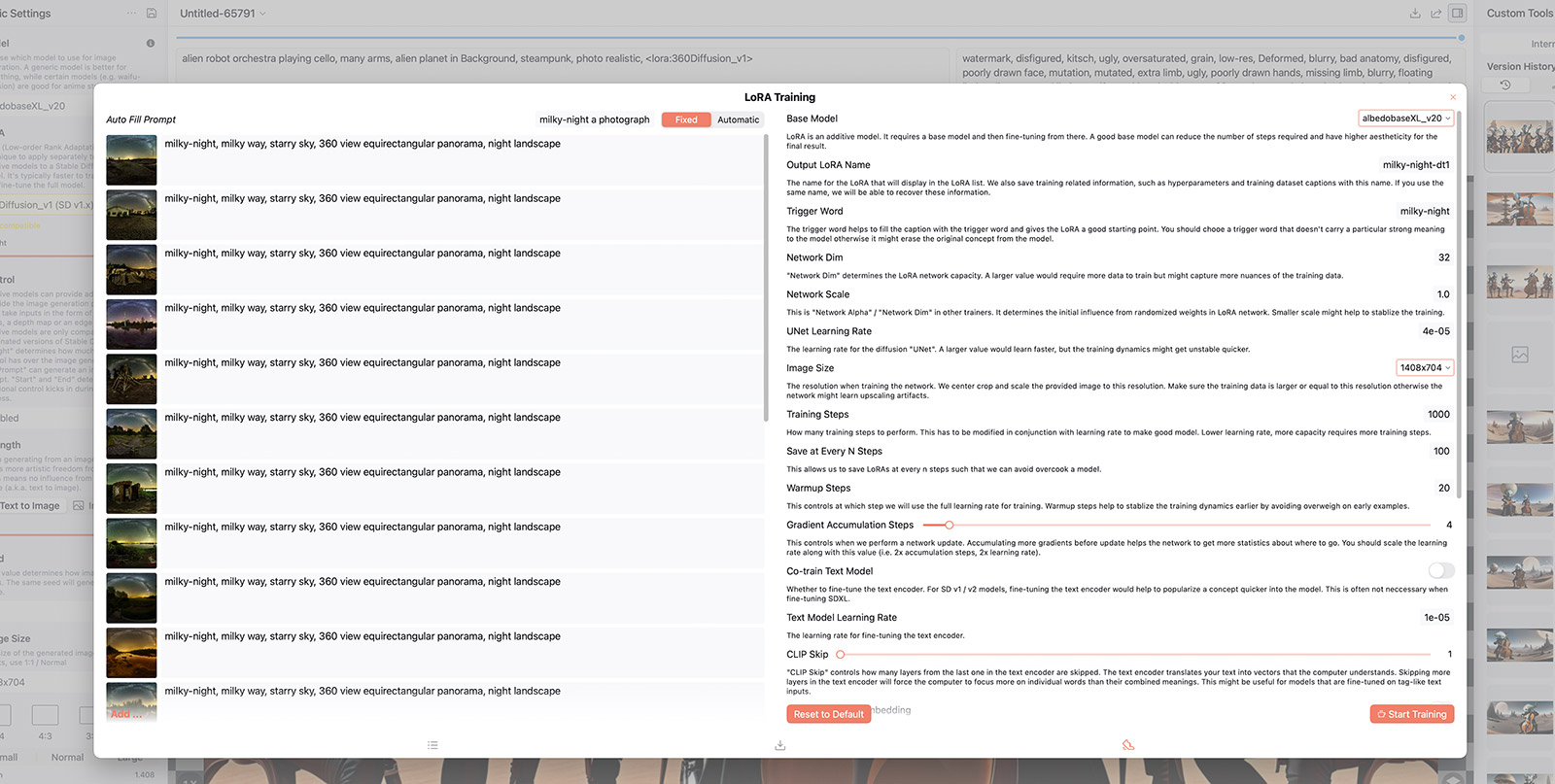This screenshot has height=784, width=1555.
Task: Open the Image Size 1408x704 dropdown
Action: (x=1425, y=368)
